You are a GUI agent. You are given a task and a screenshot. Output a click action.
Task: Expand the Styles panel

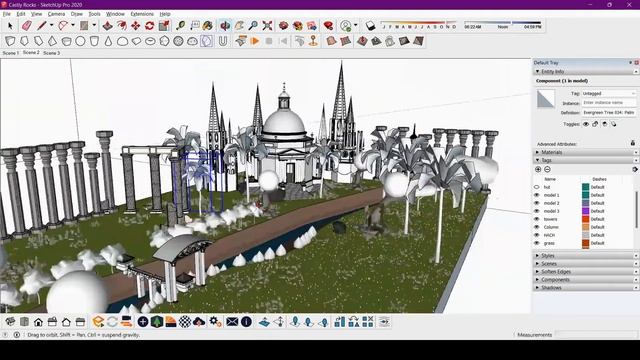point(584,256)
